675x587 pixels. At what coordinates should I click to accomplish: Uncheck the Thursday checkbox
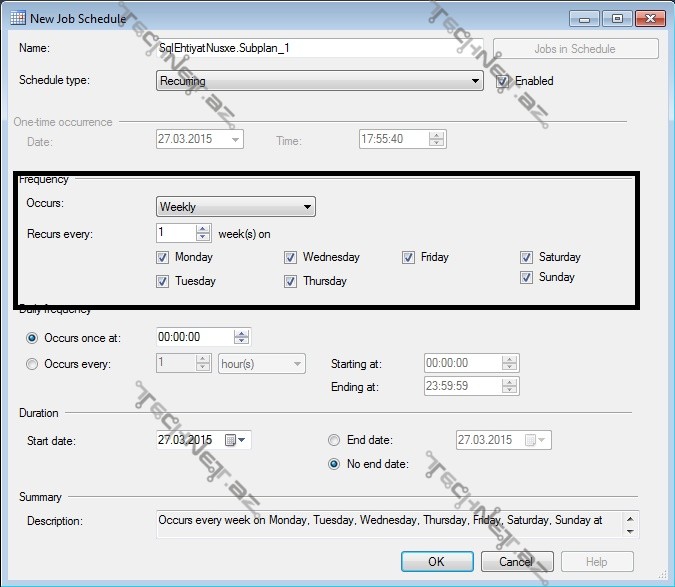(x=290, y=281)
